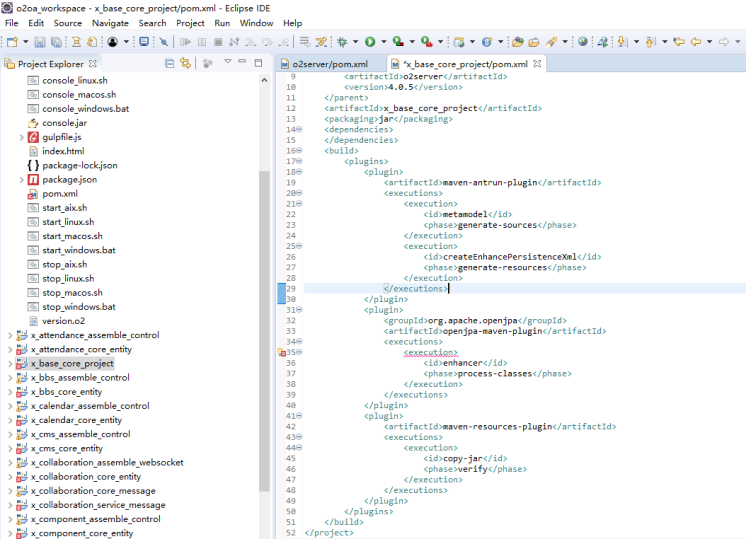The image size is (746, 539).
Task: Click the Resume debug icon
Action: (x=186, y=42)
